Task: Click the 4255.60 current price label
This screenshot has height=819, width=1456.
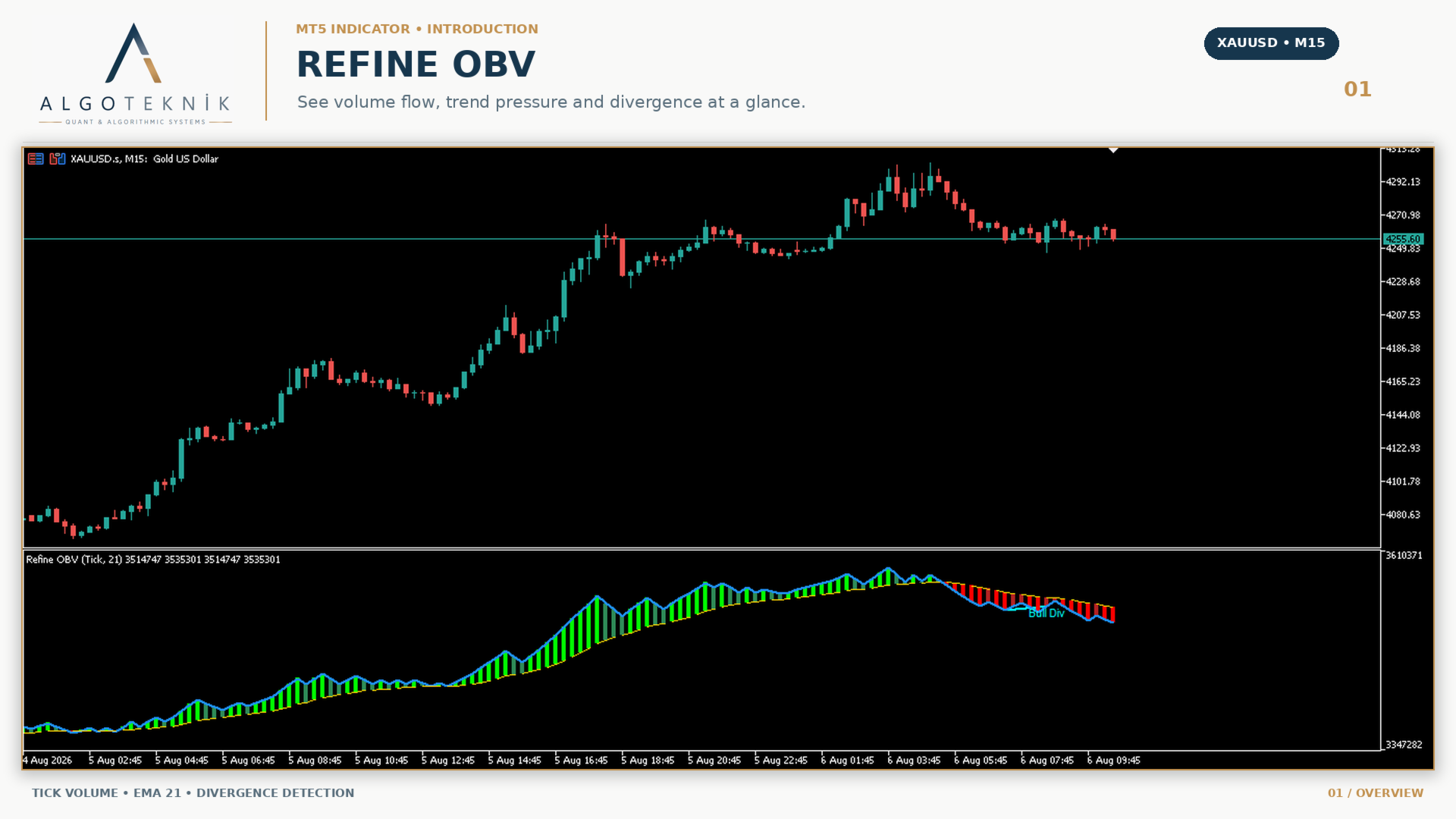Action: 1403,239
